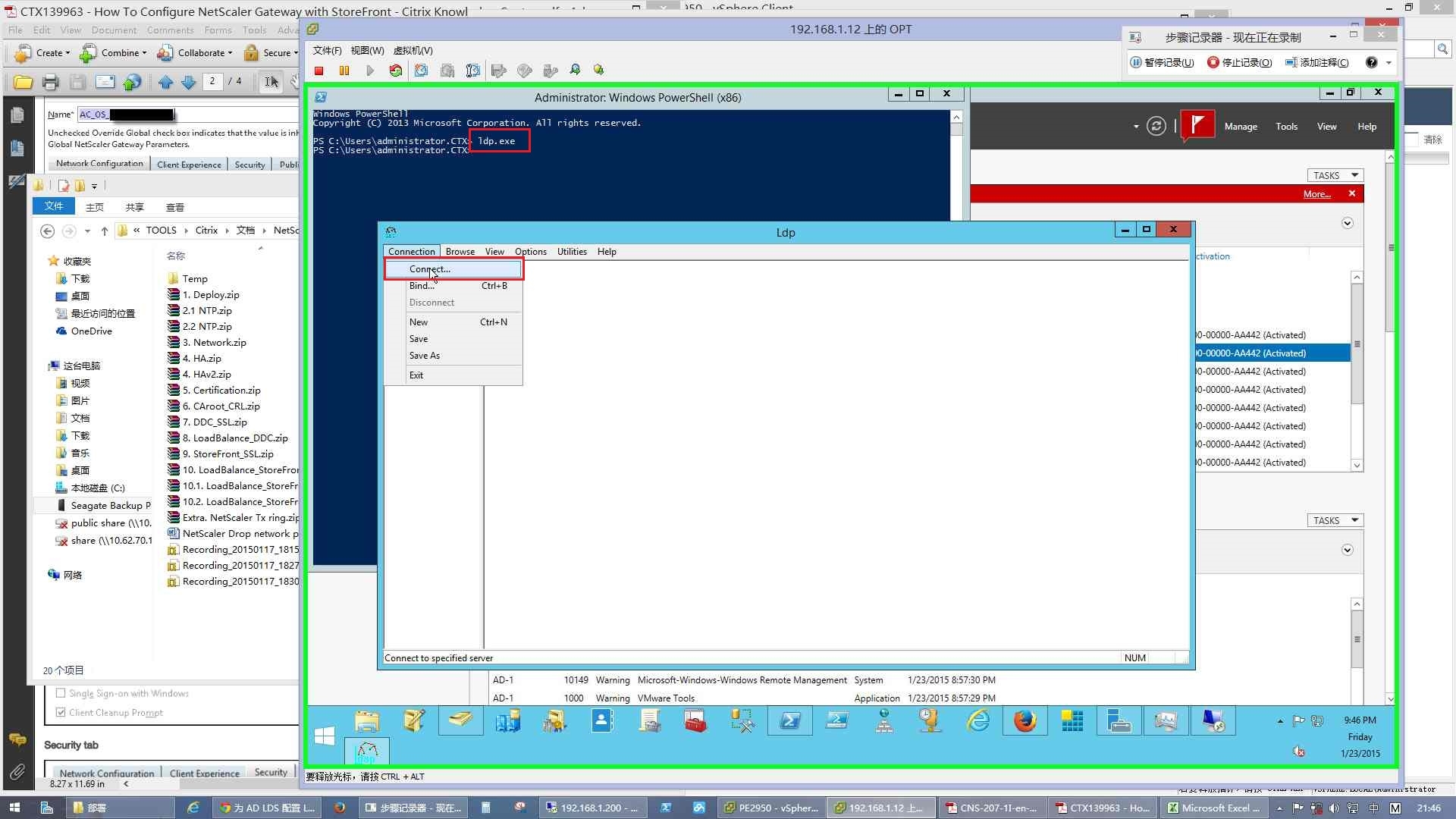The height and width of the screenshot is (819, 1456).
Task: Open the Windows host Start button
Action: 14,808
